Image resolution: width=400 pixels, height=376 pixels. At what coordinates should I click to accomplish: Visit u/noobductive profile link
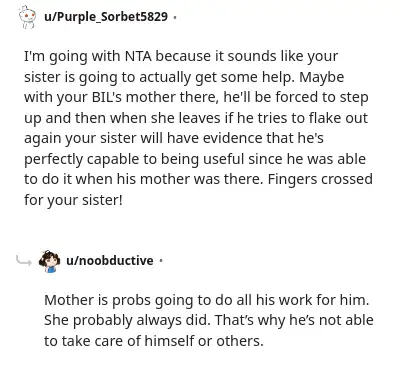click(x=110, y=260)
